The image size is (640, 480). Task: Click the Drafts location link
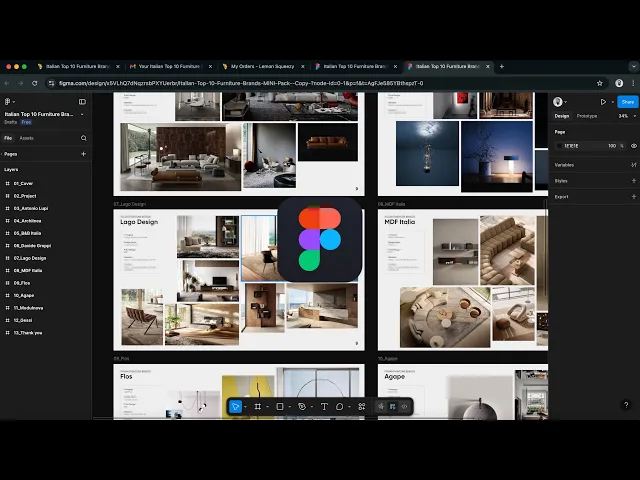coord(11,122)
